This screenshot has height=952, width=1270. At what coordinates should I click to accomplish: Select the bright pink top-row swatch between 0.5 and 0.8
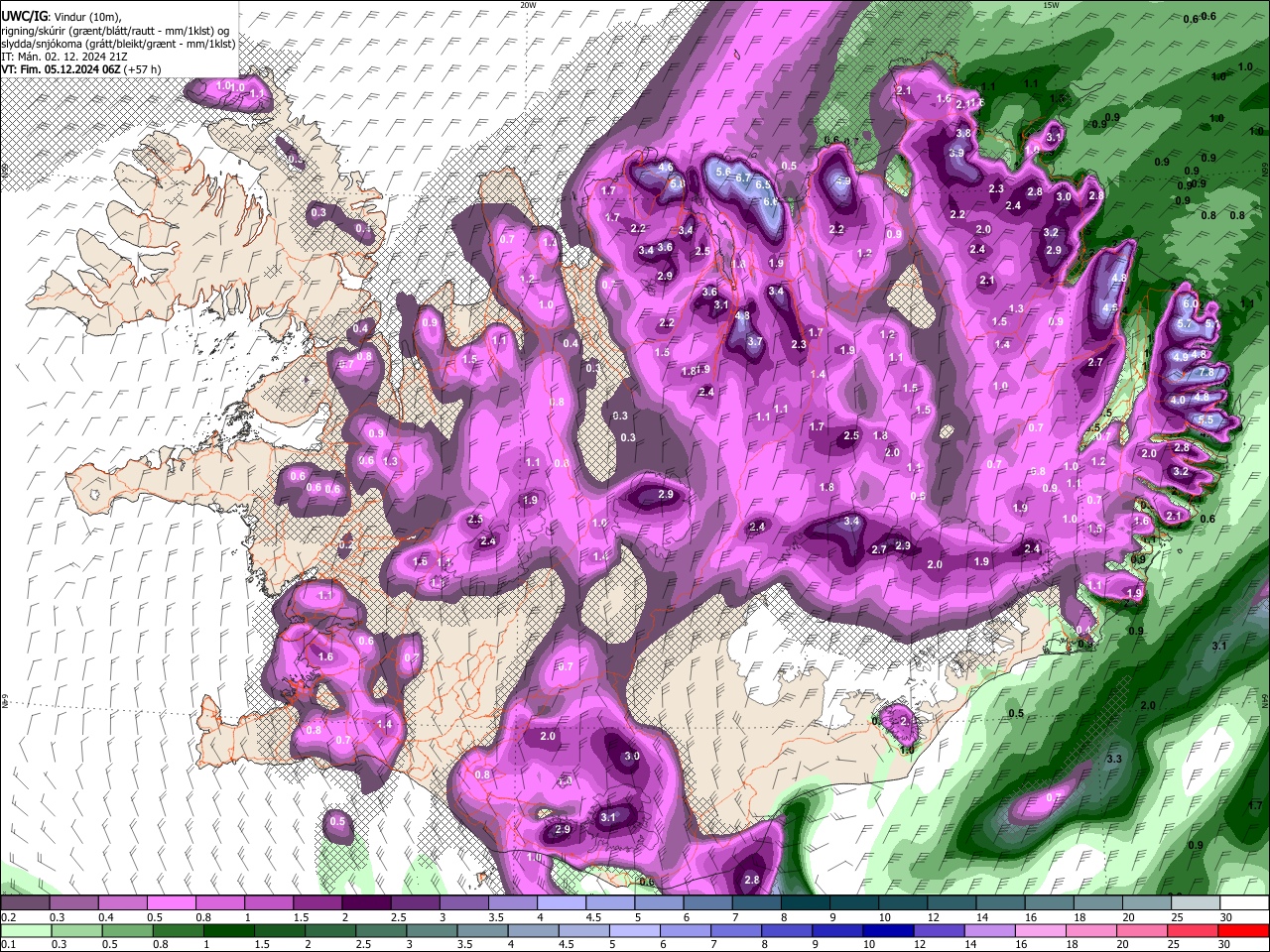pyautogui.click(x=172, y=903)
